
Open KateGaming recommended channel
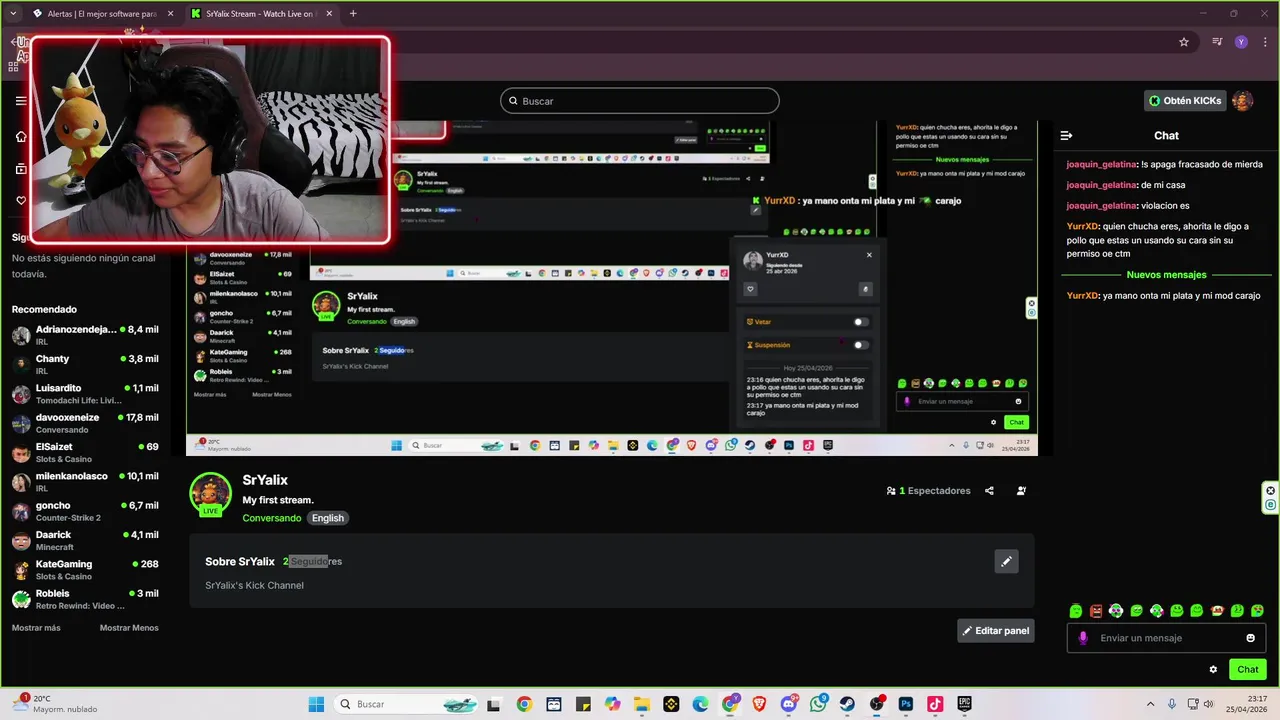(85, 570)
